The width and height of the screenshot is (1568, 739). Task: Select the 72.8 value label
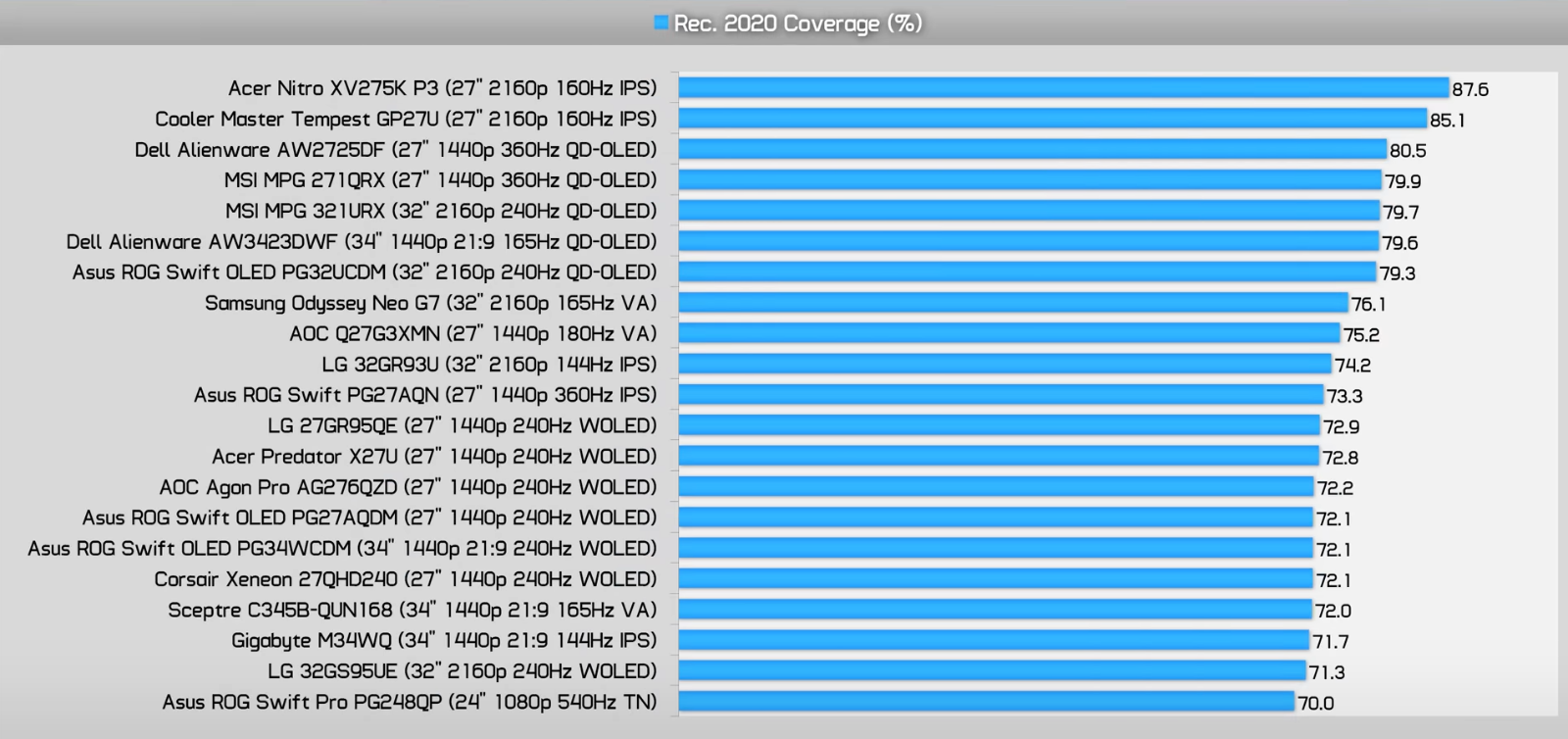[x=1341, y=458]
